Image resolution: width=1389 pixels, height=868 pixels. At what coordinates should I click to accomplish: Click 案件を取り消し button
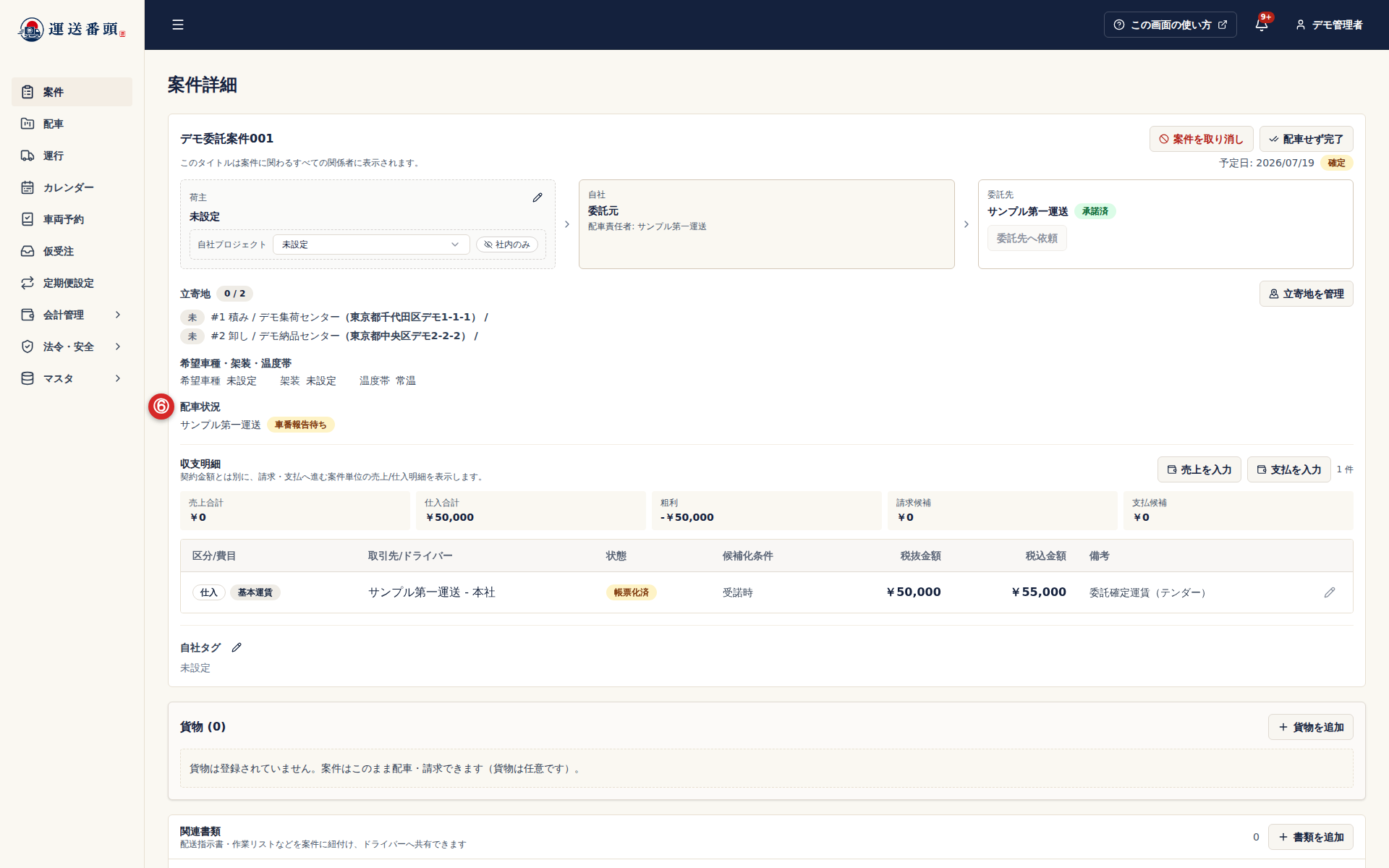1201,139
